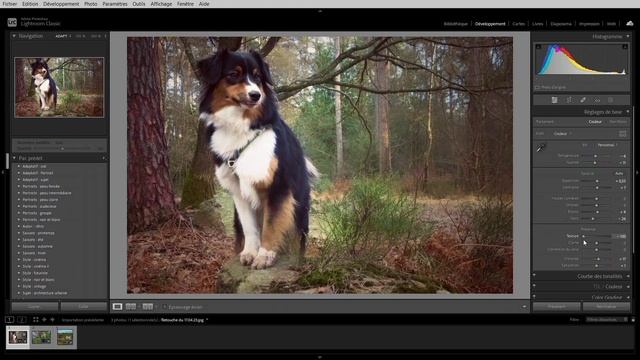Click the Texture slider handle

point(584,236)
